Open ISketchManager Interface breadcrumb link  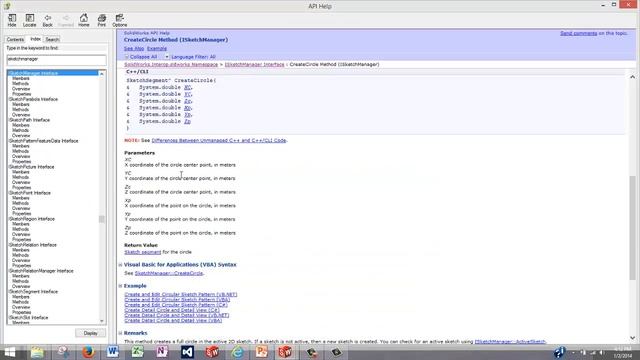[x=254, y=64]
